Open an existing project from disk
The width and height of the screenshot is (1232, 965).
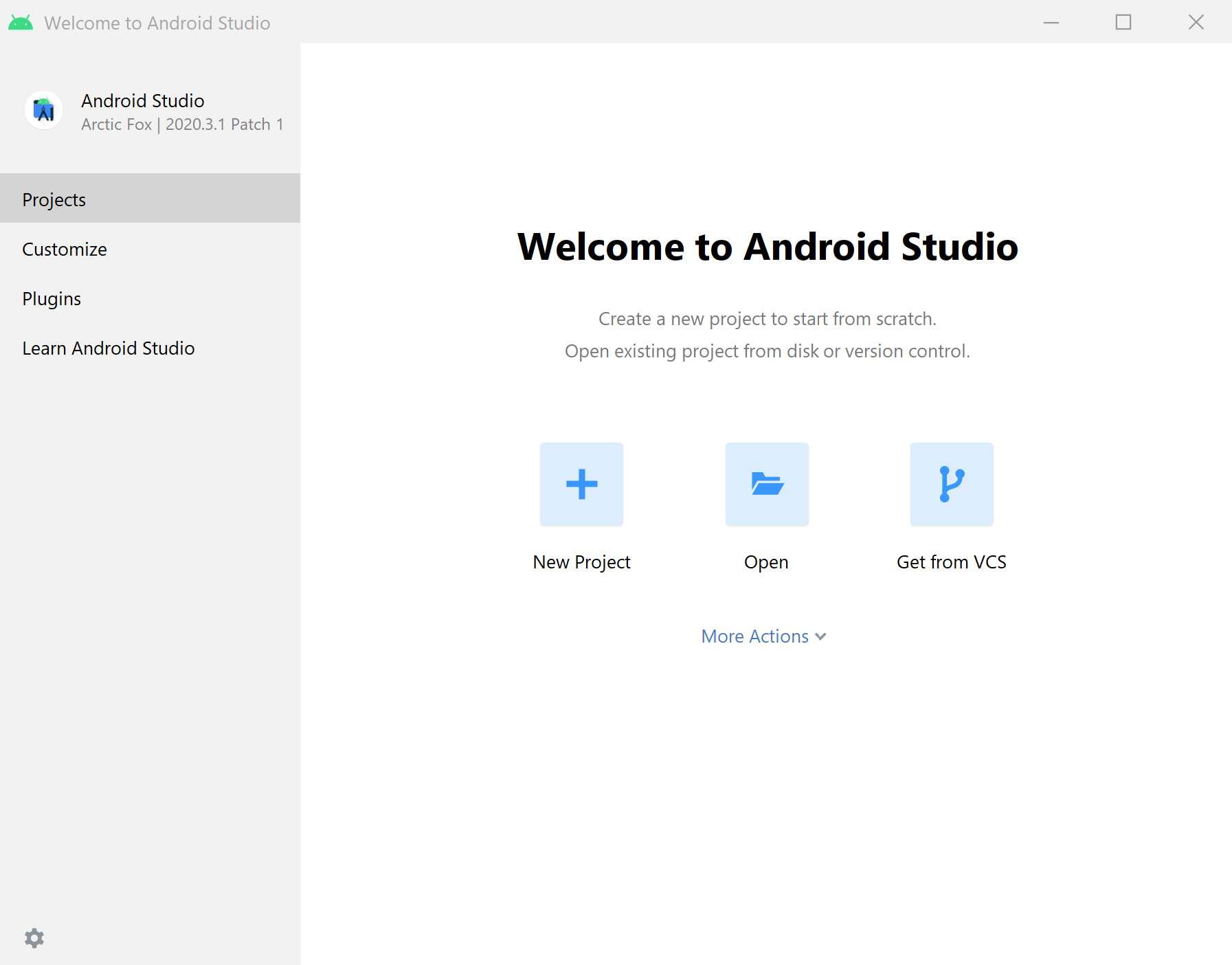click(766, 484)
